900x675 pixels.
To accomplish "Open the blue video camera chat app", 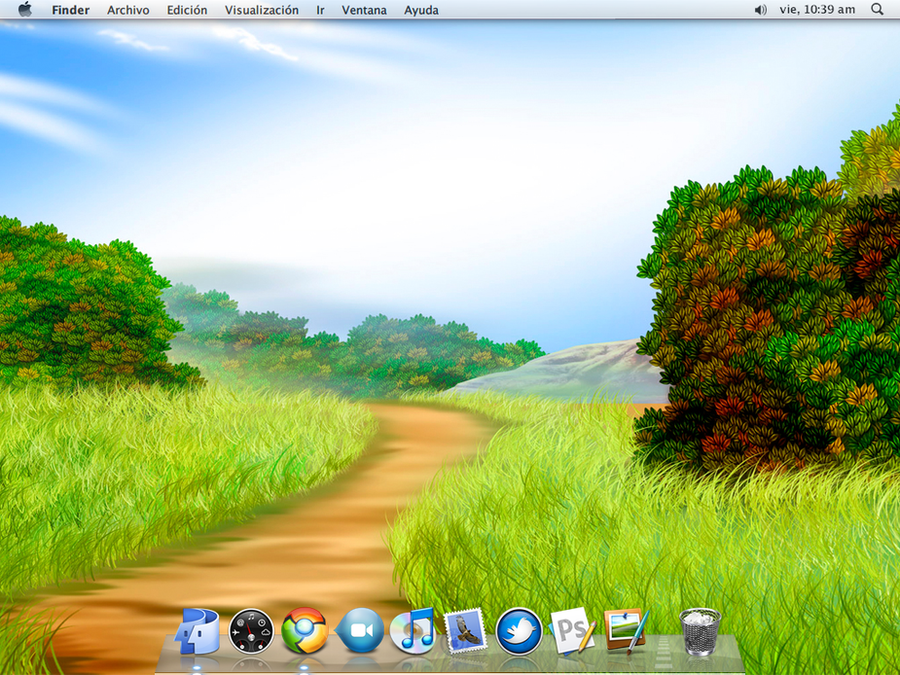I will (359, 631).
